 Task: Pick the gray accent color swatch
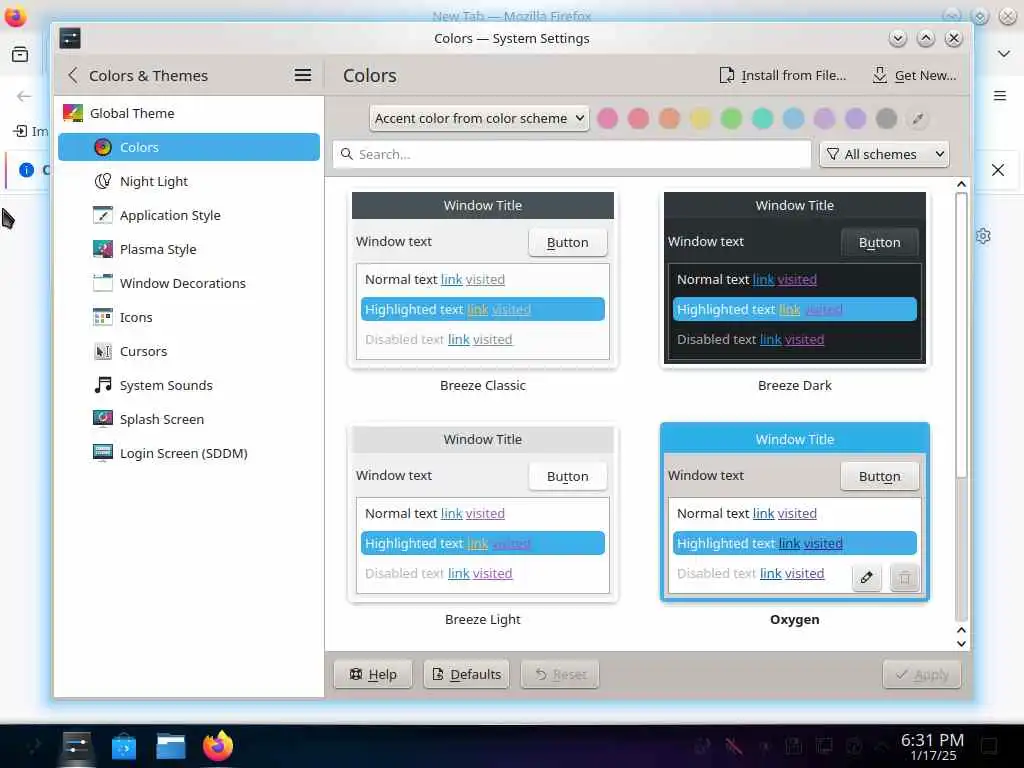click(886, 118)
